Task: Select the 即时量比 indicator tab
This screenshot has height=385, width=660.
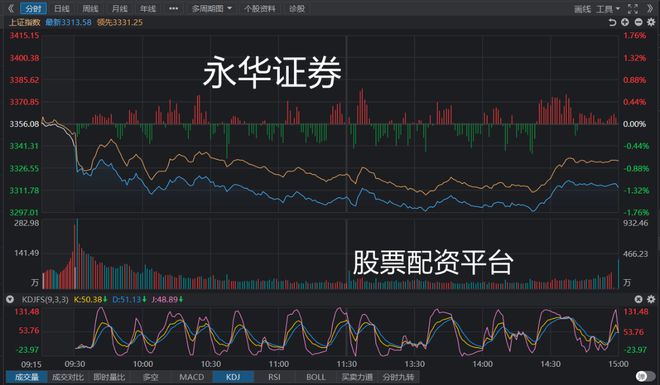Action: 109,377
